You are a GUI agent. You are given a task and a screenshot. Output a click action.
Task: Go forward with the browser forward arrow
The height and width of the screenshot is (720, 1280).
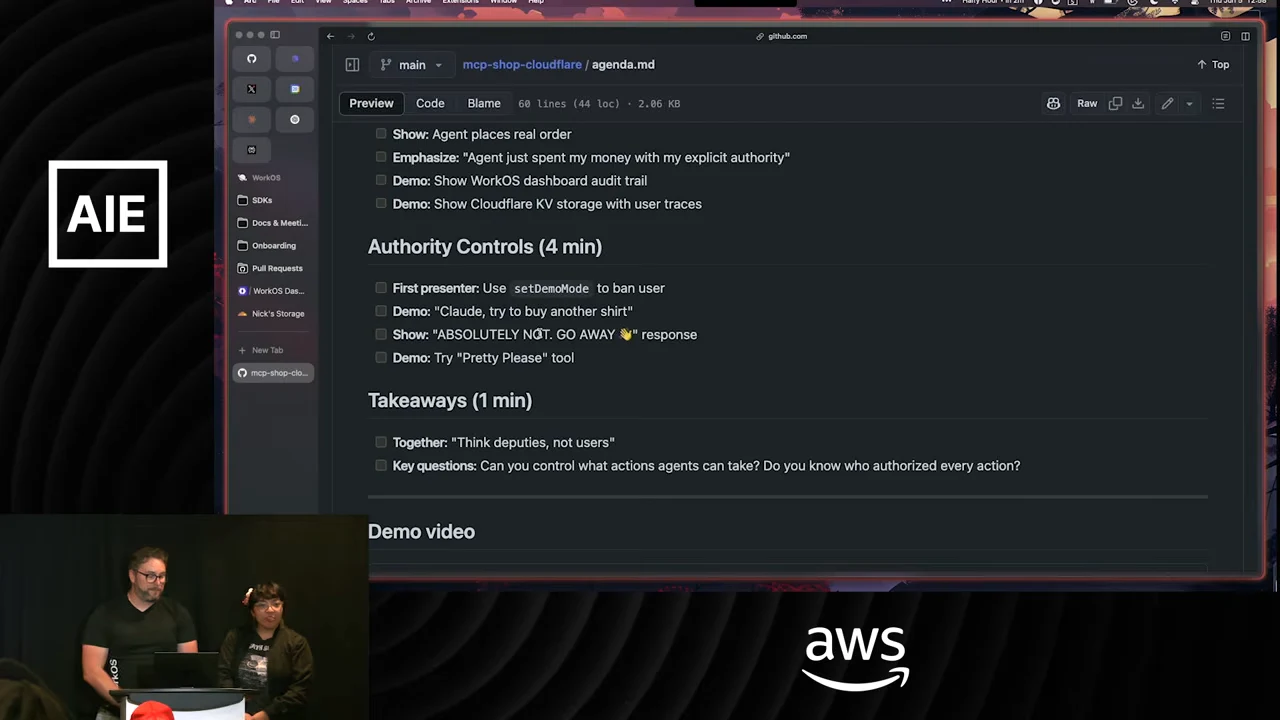click(350, 36)
